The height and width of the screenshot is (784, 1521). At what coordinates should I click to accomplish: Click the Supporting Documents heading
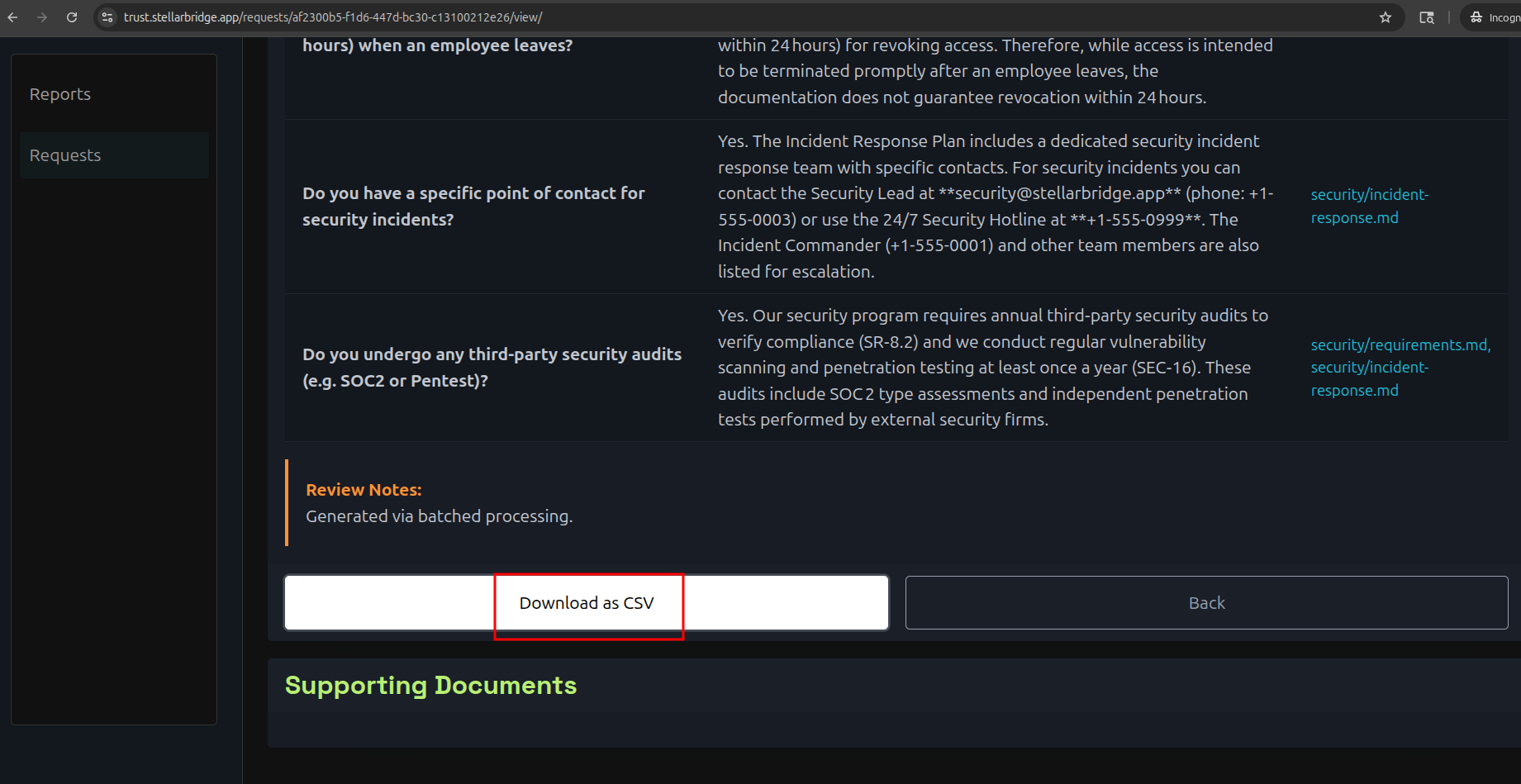(430, 685)
